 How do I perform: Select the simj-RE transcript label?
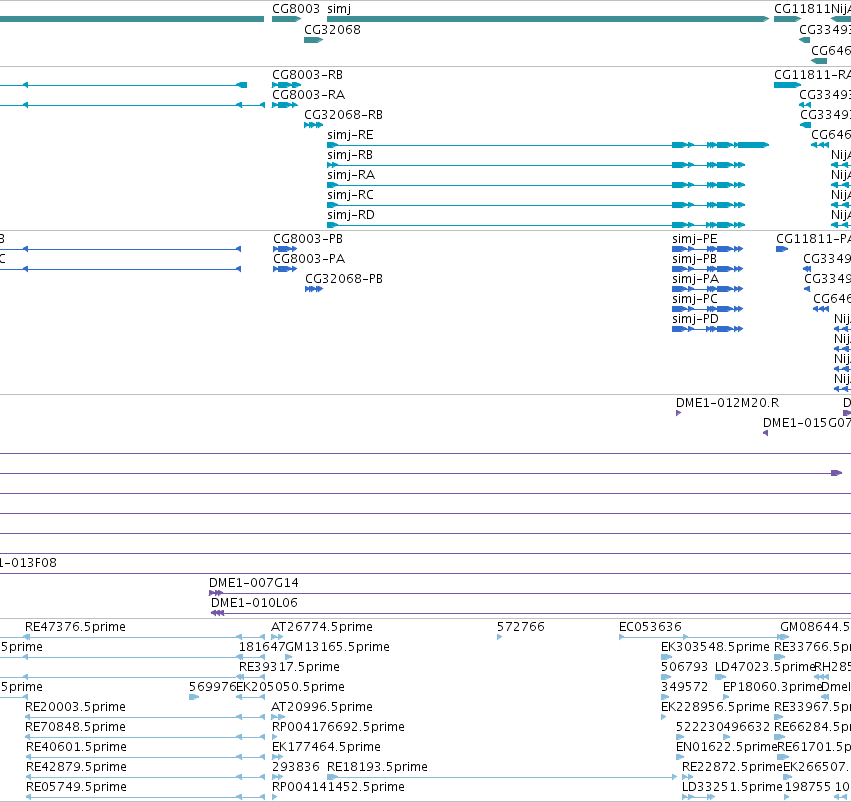click(350, 135)
